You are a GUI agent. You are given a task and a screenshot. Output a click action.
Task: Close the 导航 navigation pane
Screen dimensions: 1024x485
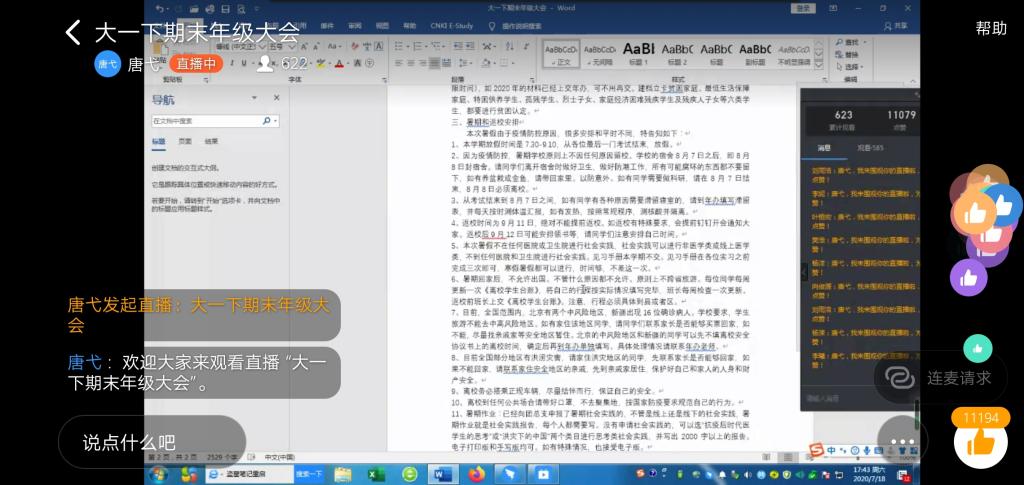(x=276, y=98)
